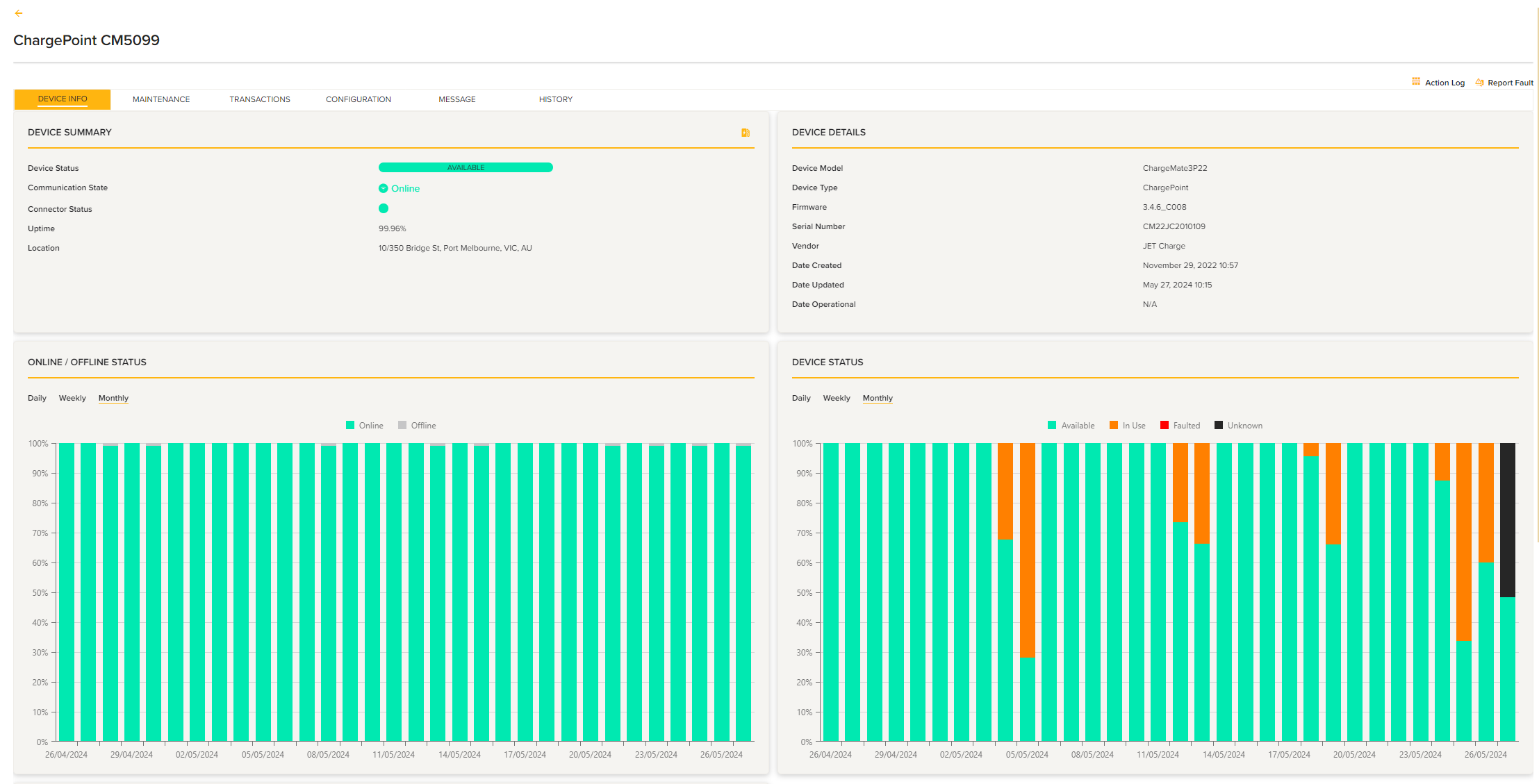
Task: Open the MESSAGE tab
Action: pyautogui.click(x=457, y=99)
